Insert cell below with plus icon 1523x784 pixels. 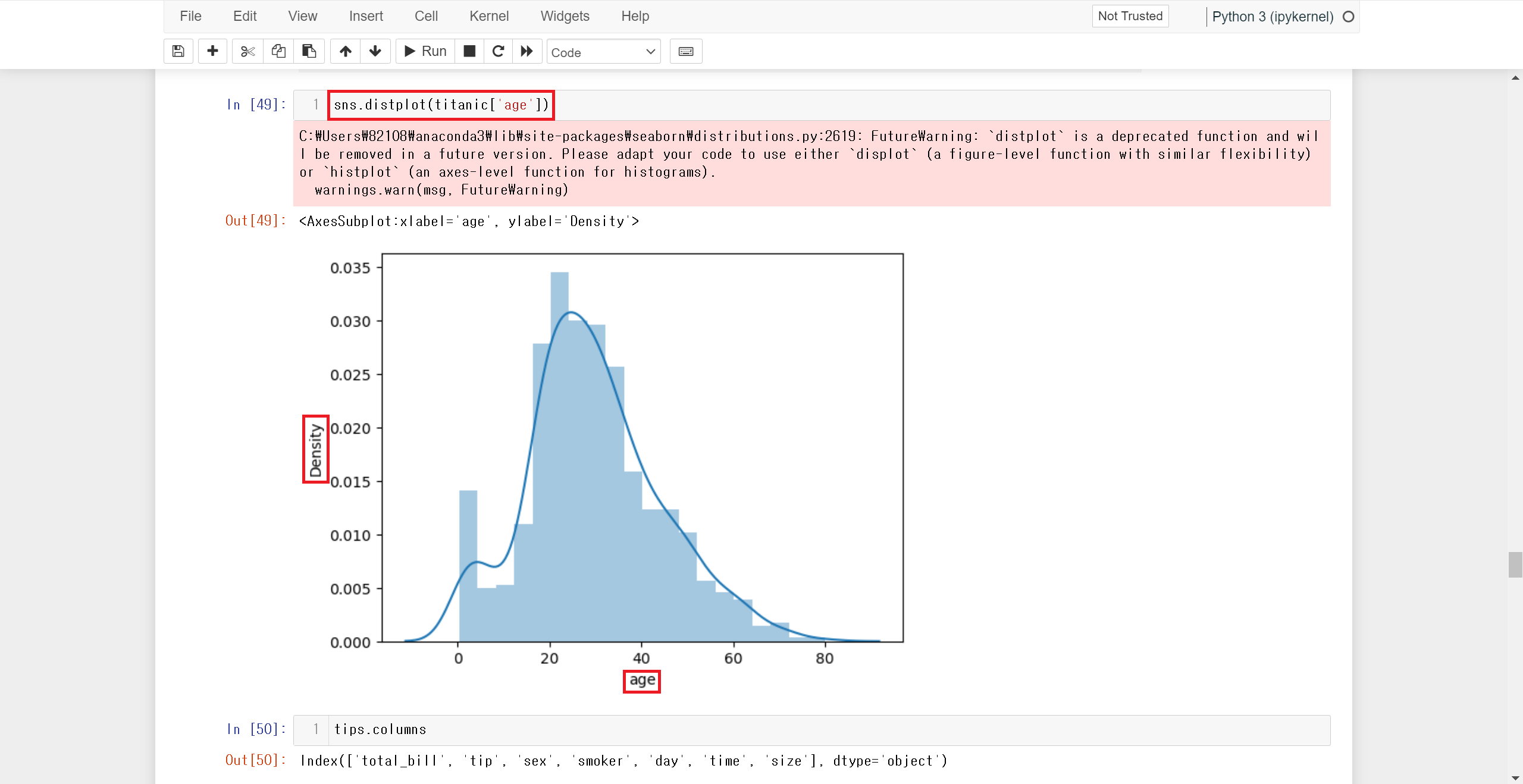212,51
